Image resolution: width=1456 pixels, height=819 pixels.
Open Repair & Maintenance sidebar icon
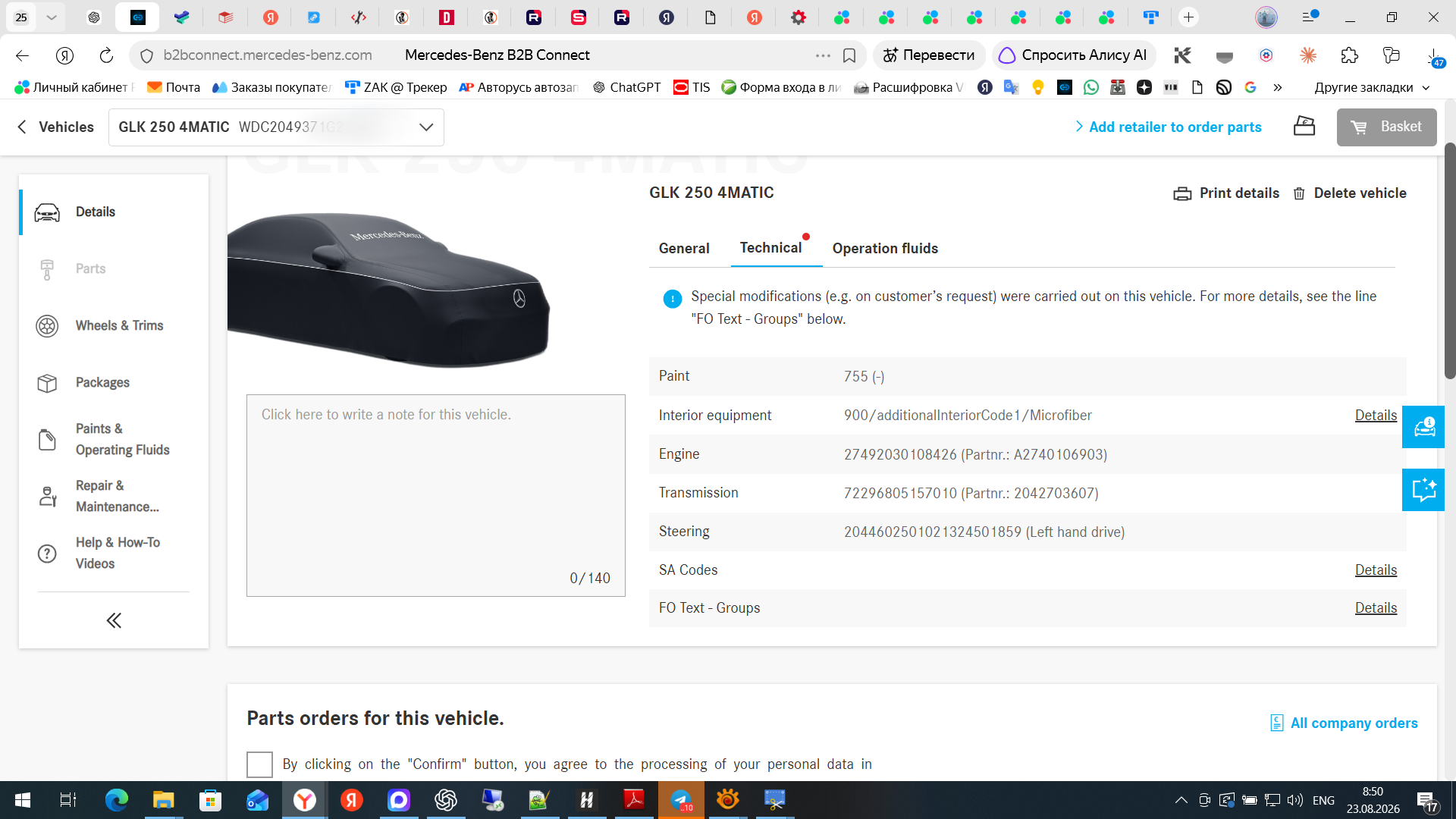pos(47,497)
